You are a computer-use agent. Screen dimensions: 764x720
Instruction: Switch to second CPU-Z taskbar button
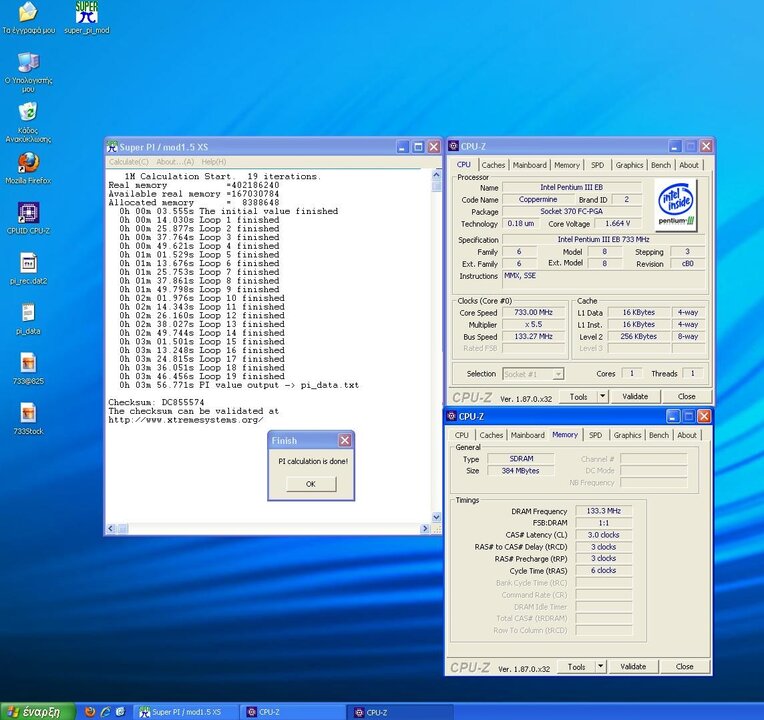click(401, 712)
